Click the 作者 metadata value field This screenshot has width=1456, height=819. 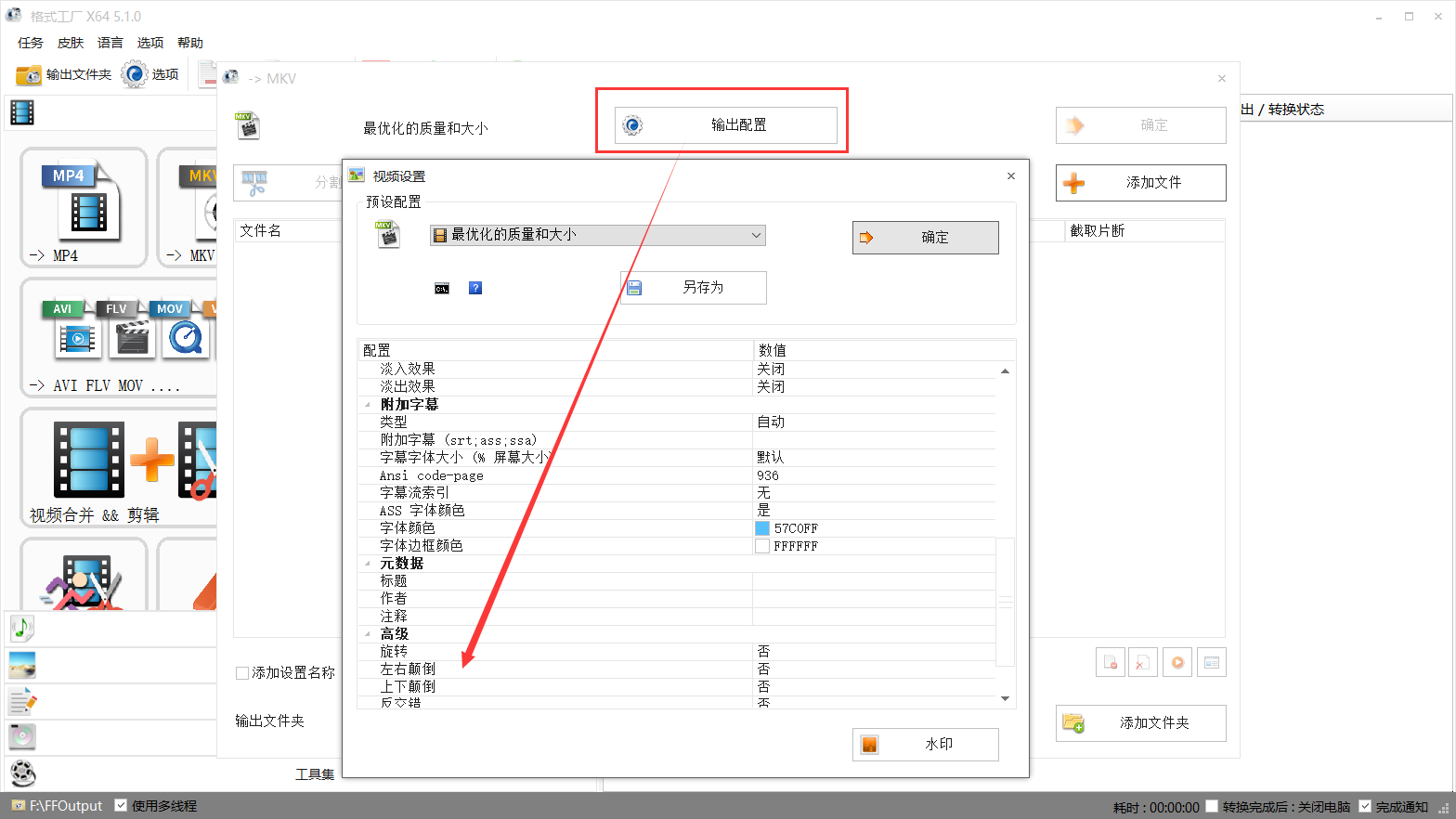(x=874, y=599)
